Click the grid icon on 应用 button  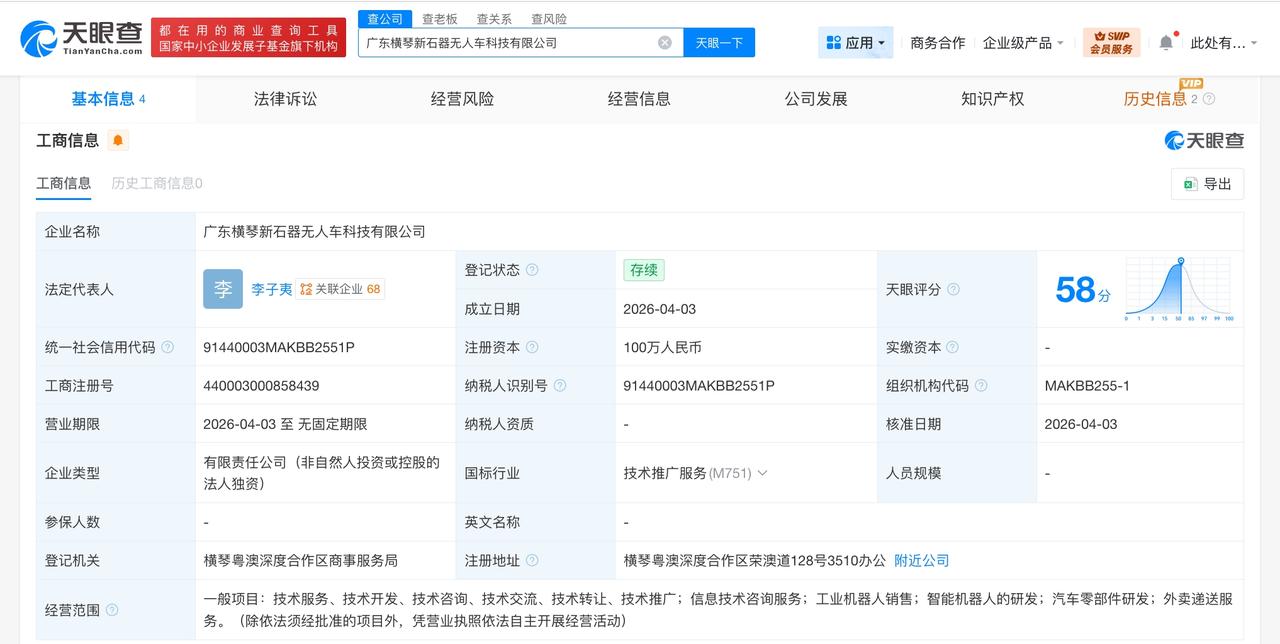click(x=833, y=42)
